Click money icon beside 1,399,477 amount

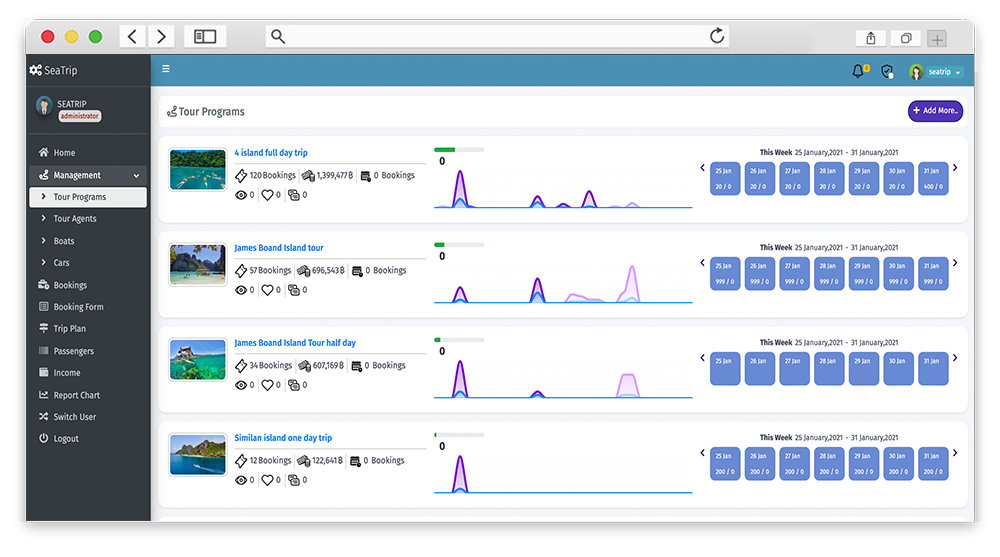coord(308,175)
